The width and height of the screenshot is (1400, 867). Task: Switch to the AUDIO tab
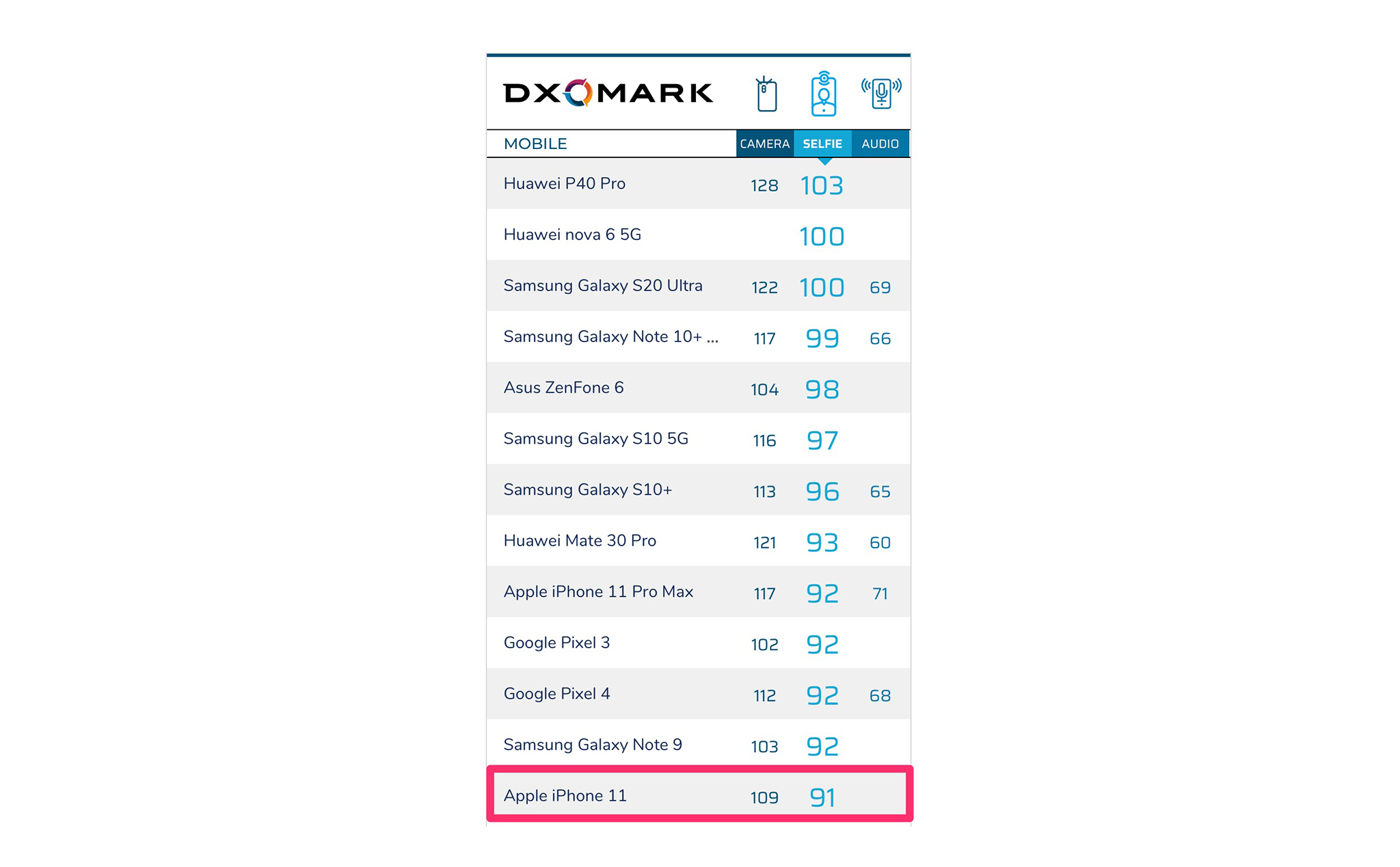click(879, 142)
